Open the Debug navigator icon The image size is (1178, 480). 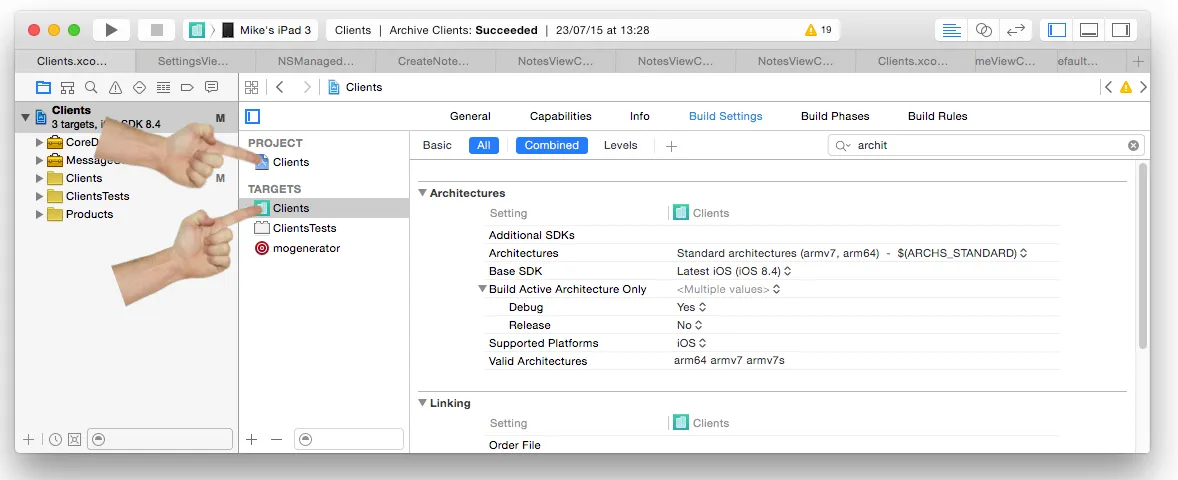click(163, 87)
